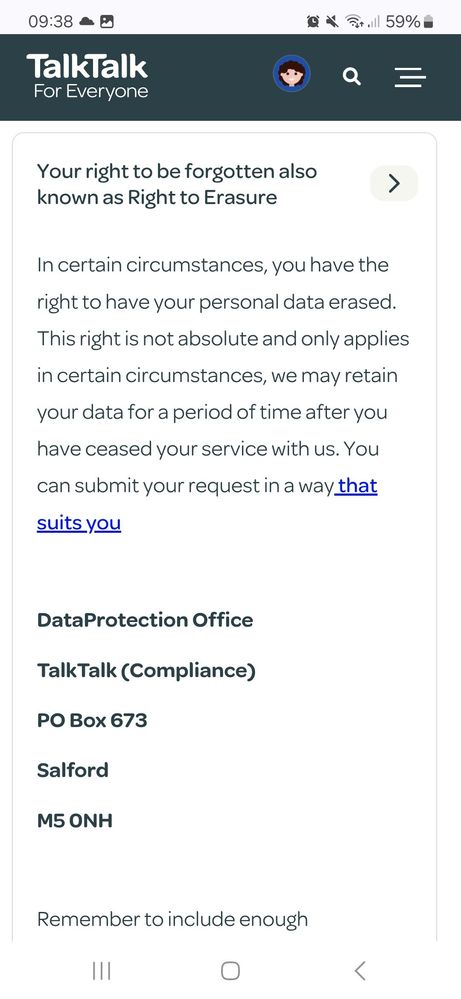This screenshot has width=461, height=999.
Task: Select 'DataProtection Office' text
Action: [145, 620]
